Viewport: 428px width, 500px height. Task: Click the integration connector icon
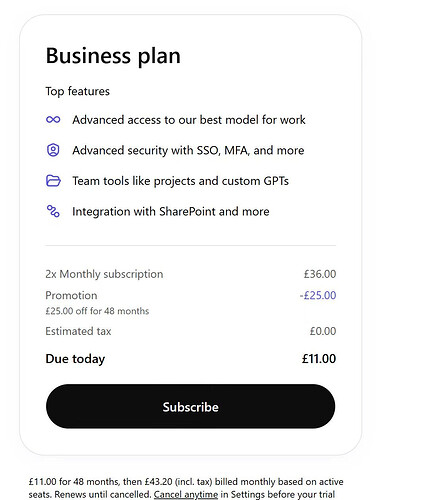pos(53,211)
